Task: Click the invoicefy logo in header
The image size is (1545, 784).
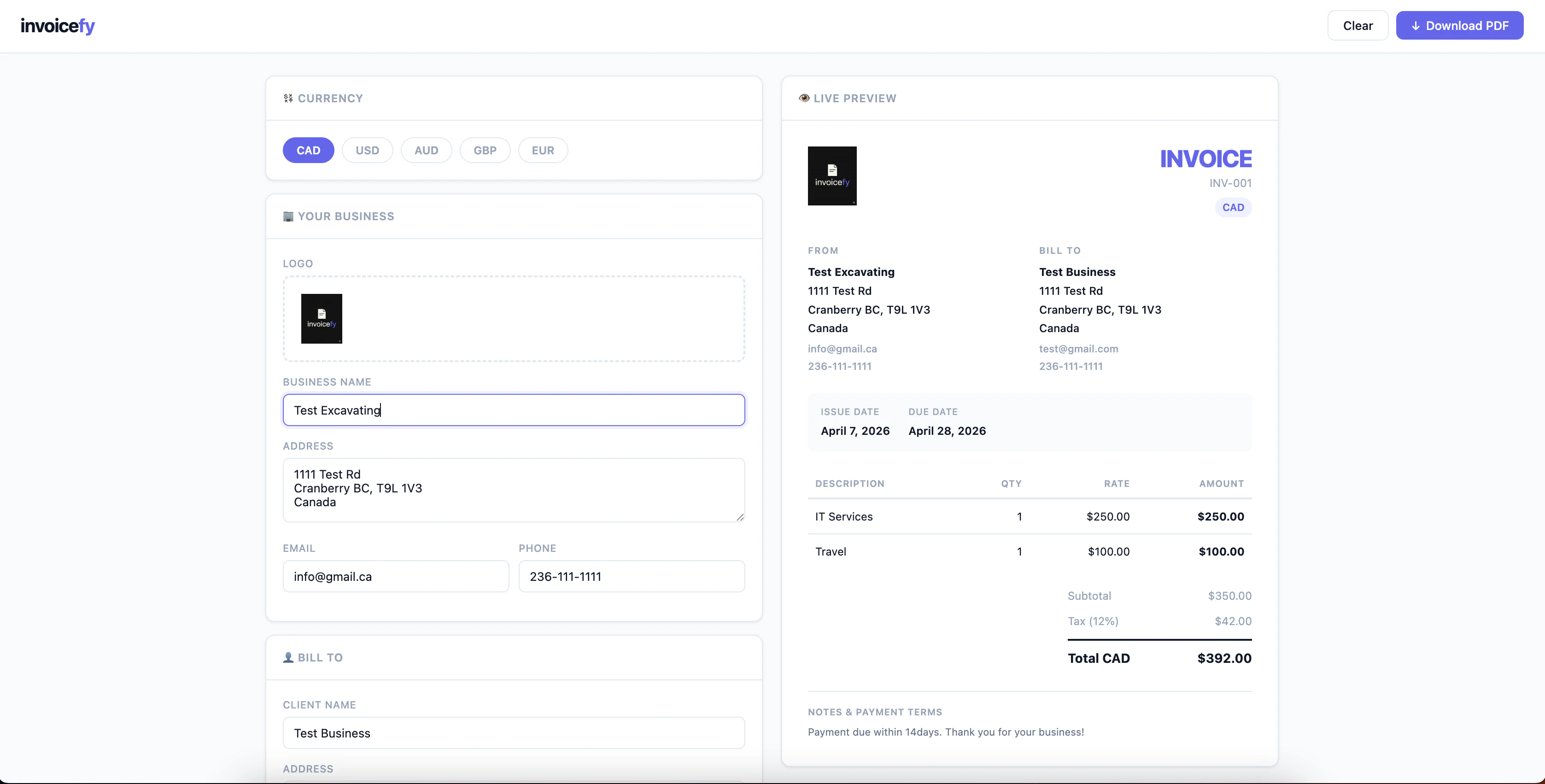Action: (x=58, y=26)
